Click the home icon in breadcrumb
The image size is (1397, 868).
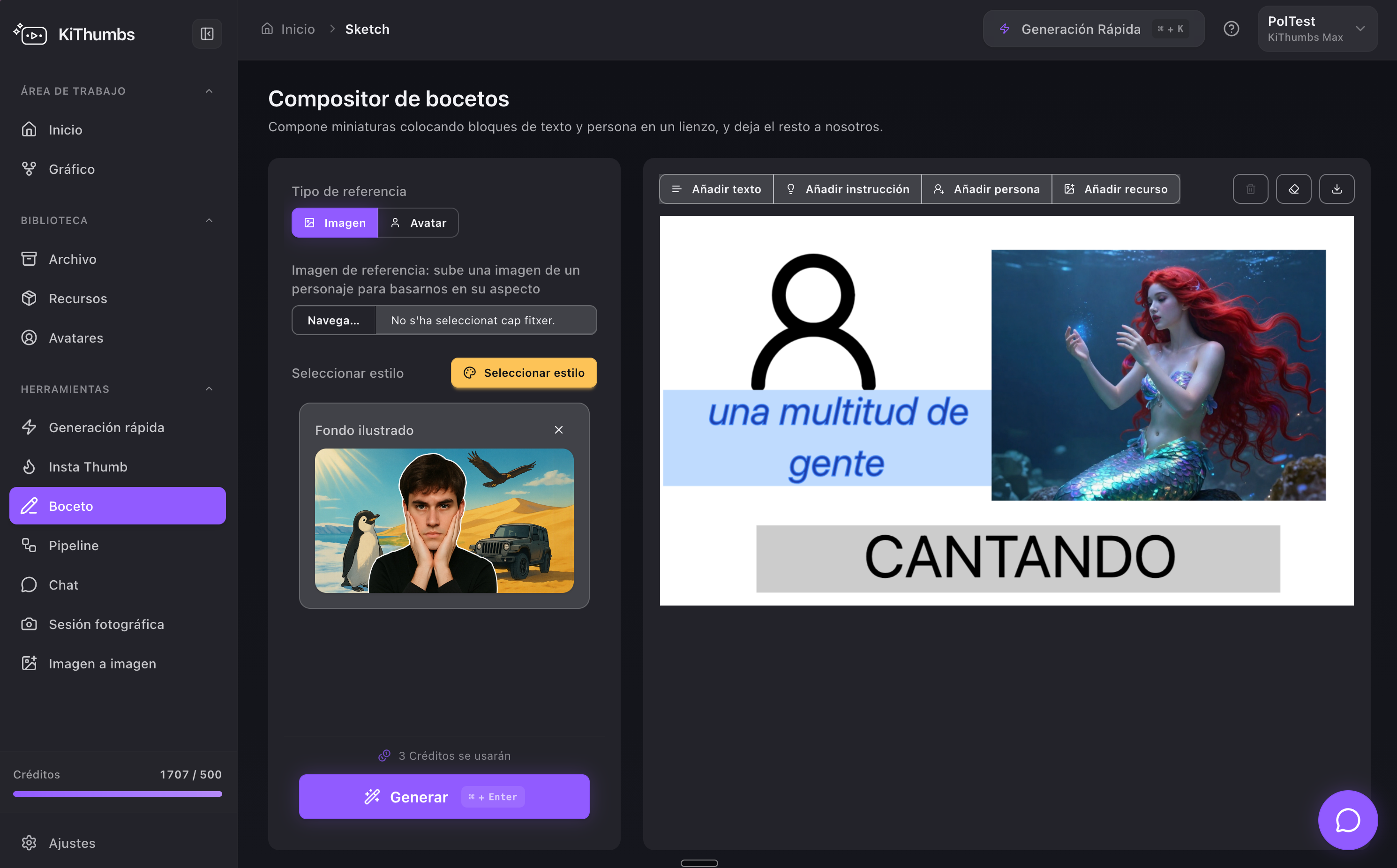point(267,29)
